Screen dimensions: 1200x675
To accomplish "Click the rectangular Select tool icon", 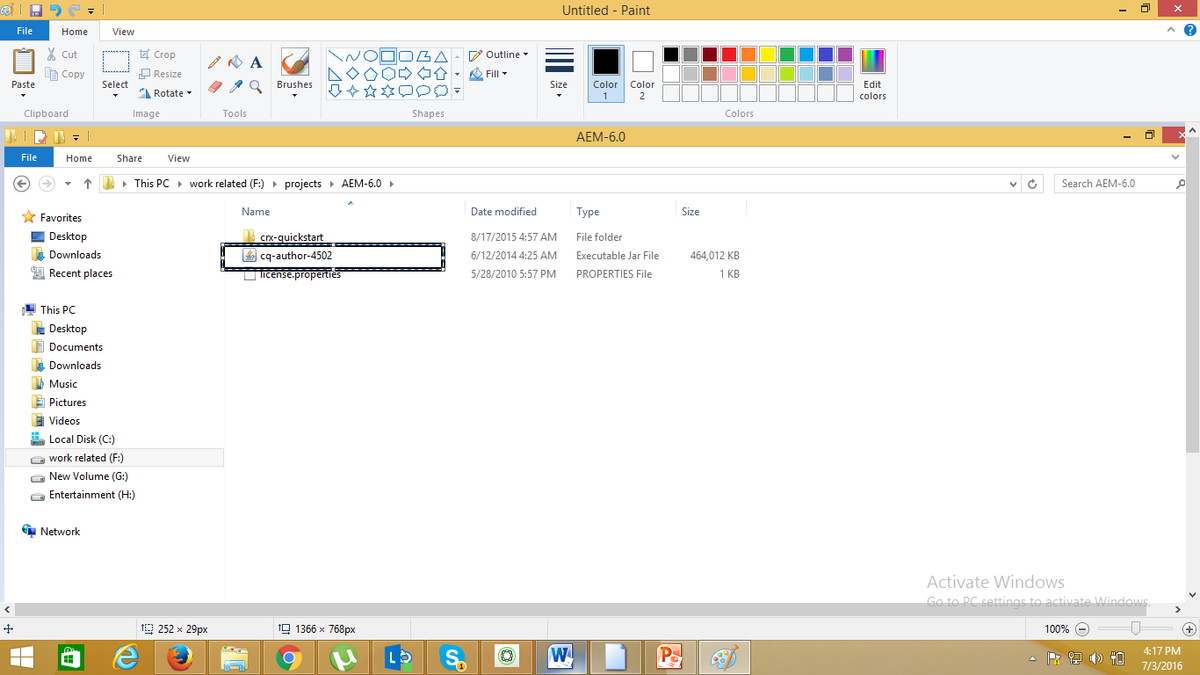I will click(x=115, y=62).
